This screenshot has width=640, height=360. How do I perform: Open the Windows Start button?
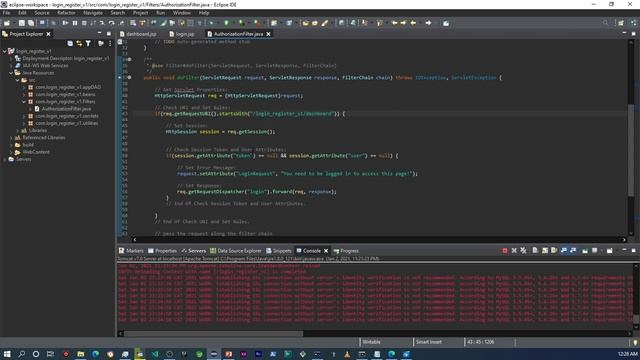coord(7,354)
